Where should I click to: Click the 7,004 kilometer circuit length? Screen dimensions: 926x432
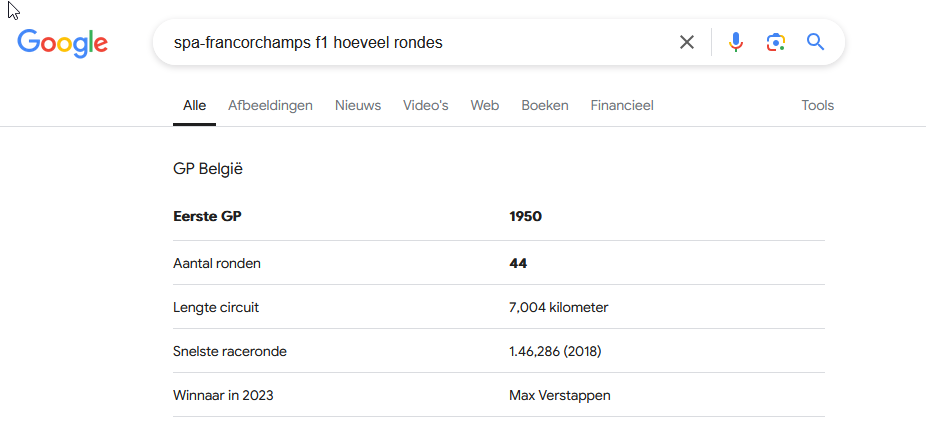558,307
